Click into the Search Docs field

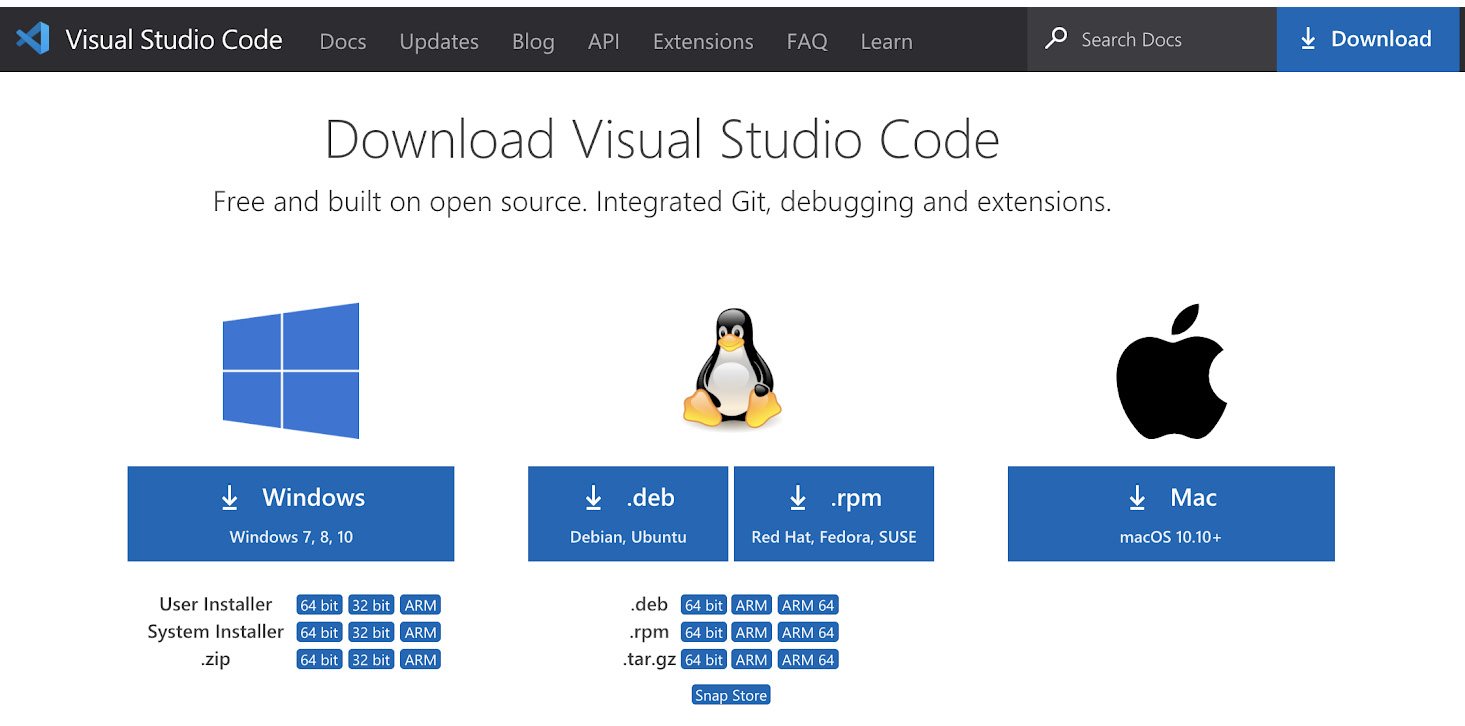(1152, 39)
